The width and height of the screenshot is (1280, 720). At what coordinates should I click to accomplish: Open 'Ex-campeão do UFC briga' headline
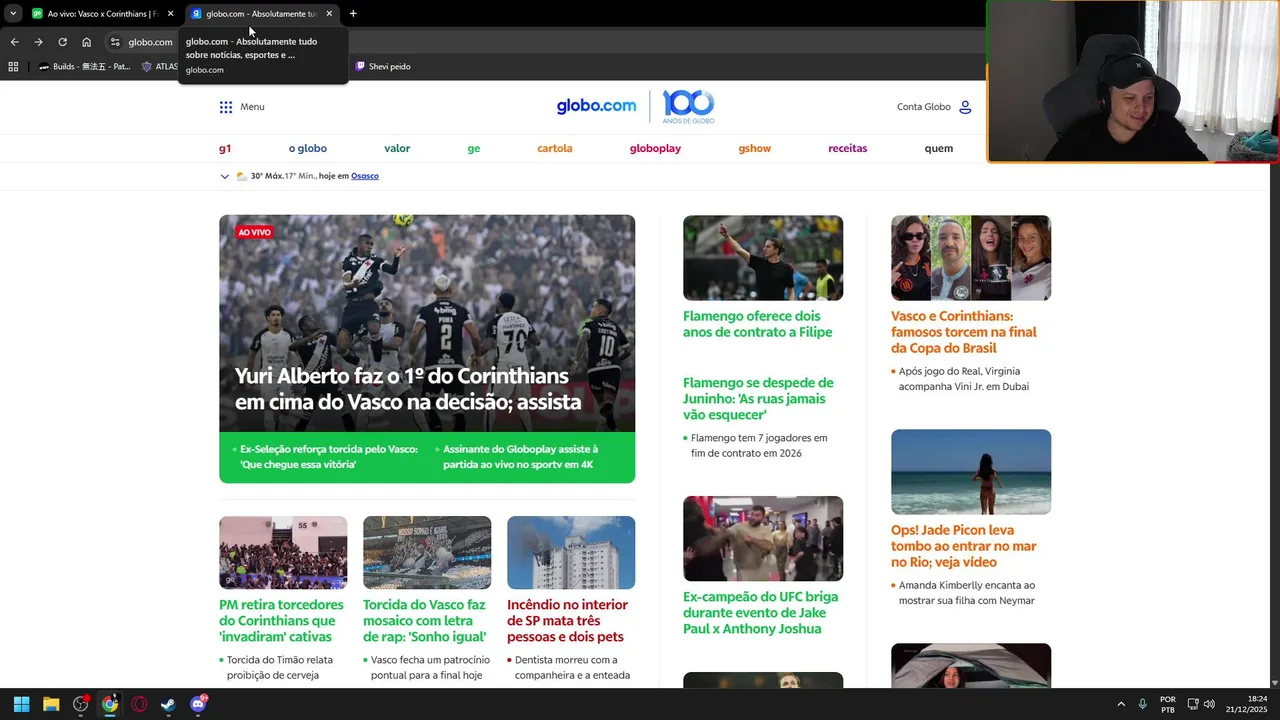click(x=760, y=613)
